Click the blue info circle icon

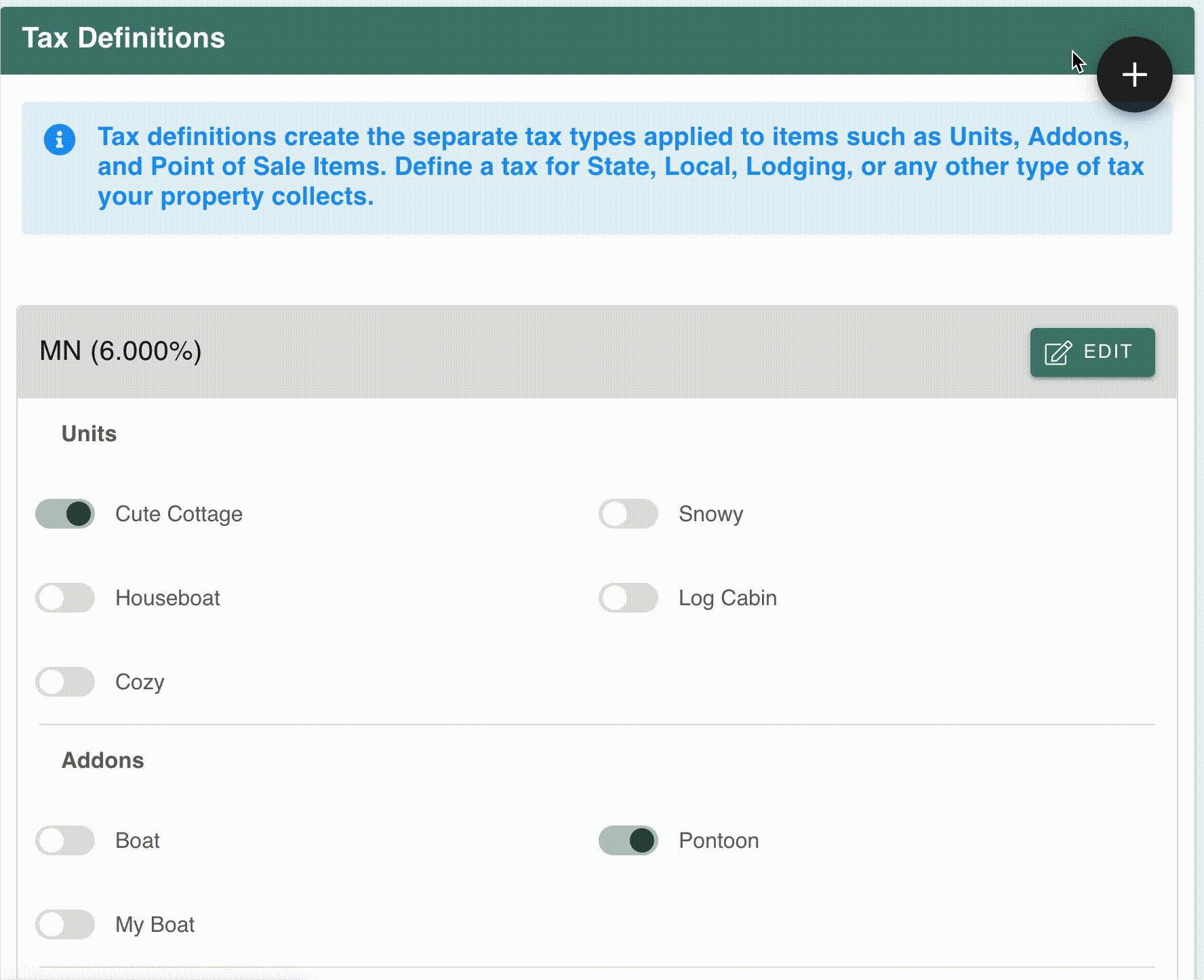[60, 140]
